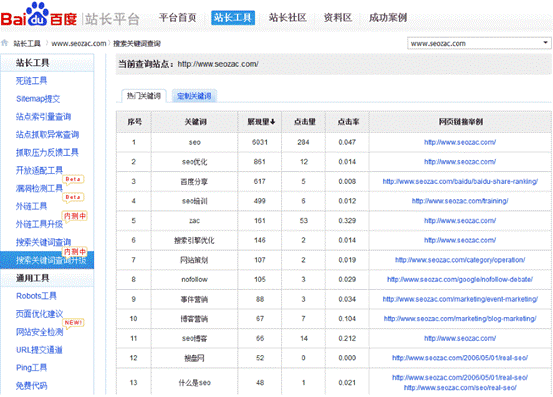Open the seo/real-seo URL link
This screenshot has height=397, width=553.
click(x=460, y=388)
